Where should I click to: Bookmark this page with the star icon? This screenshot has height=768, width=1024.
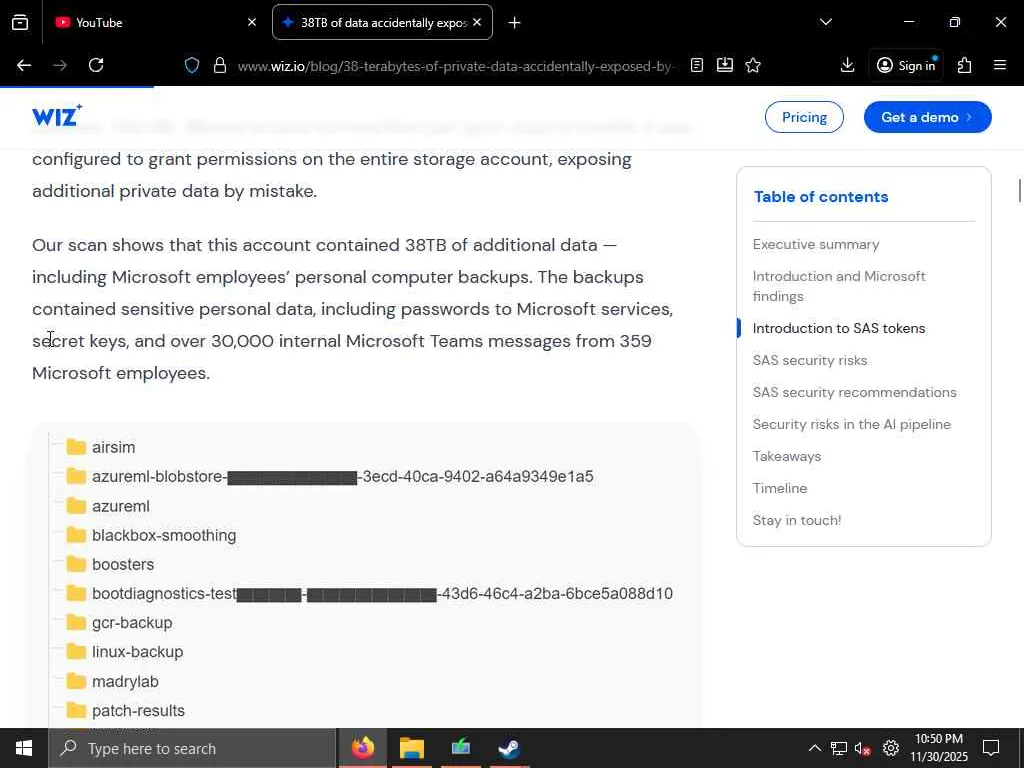pos(753,65)
